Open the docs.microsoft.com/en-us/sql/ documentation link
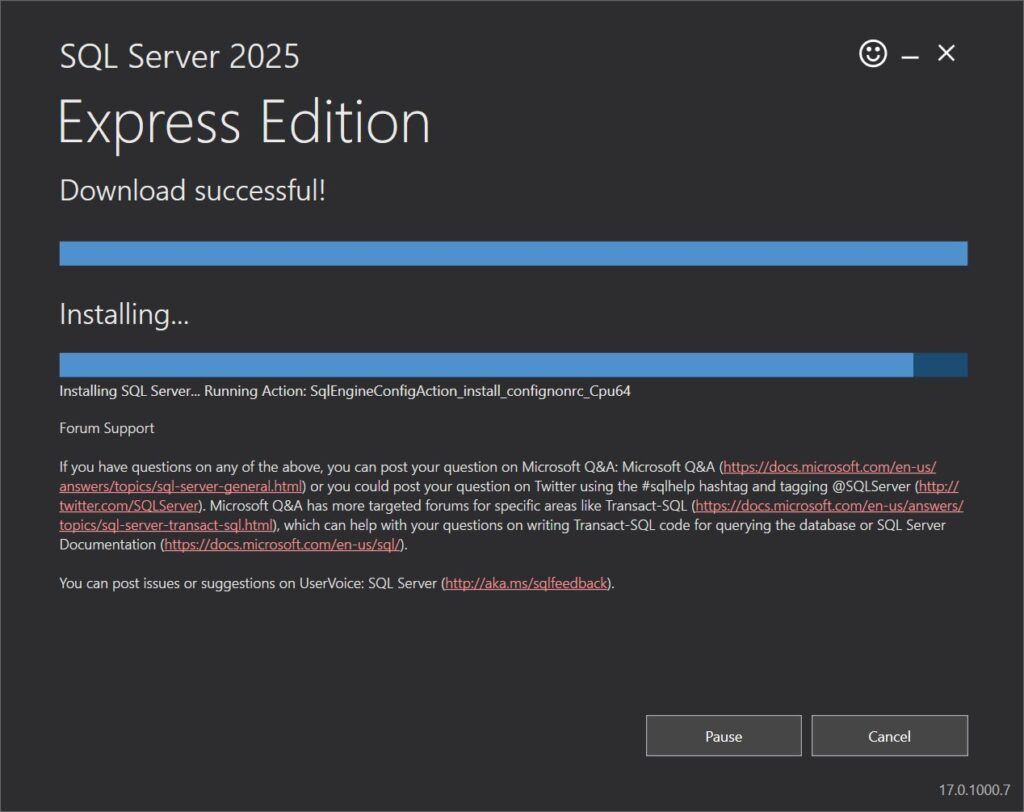The image size is (1024, 812). [x=281, y=545]
